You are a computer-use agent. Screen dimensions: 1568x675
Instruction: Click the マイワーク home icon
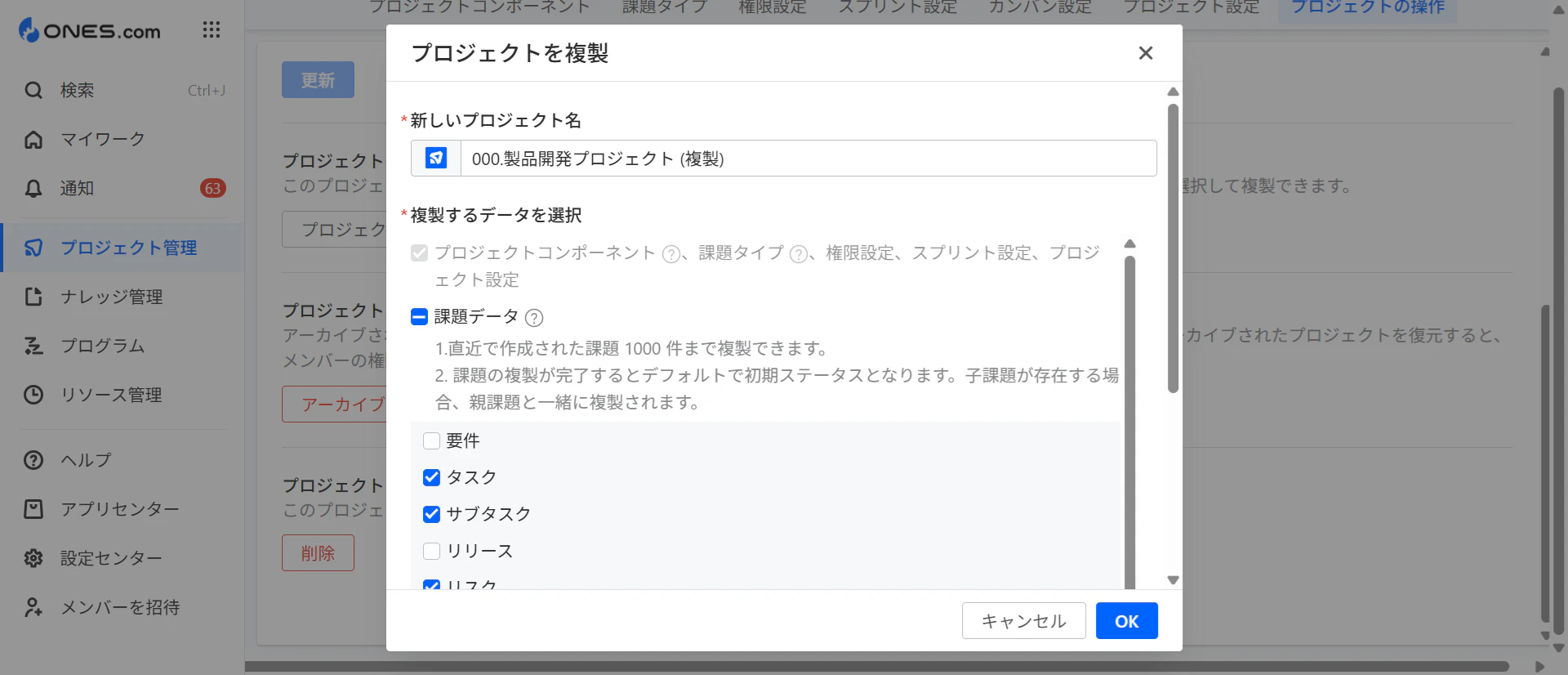(x=33, y=140)
